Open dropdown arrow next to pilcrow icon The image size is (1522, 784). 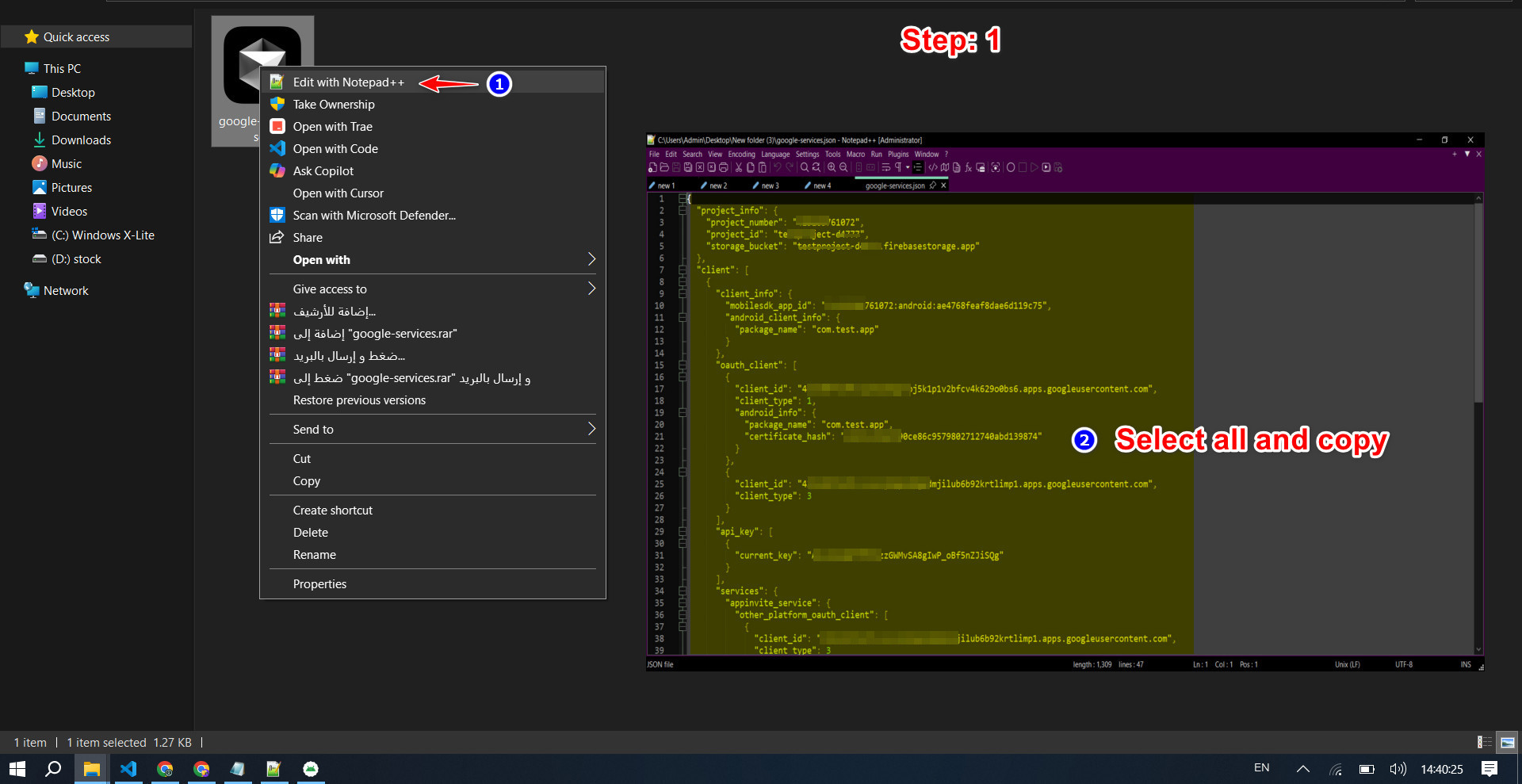click(908, 167)
